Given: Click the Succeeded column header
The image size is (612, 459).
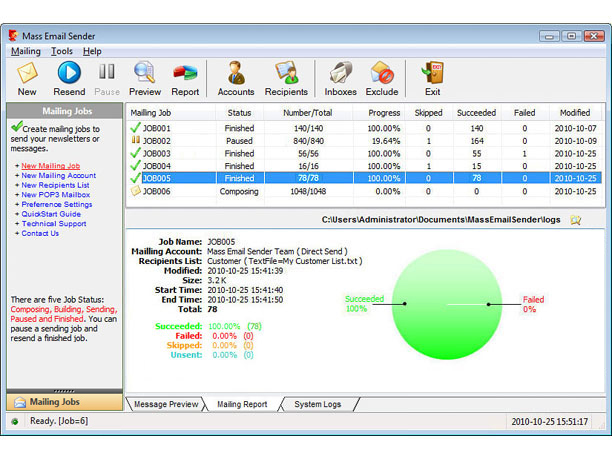Looking at the screenshot, I should [477, 113].
